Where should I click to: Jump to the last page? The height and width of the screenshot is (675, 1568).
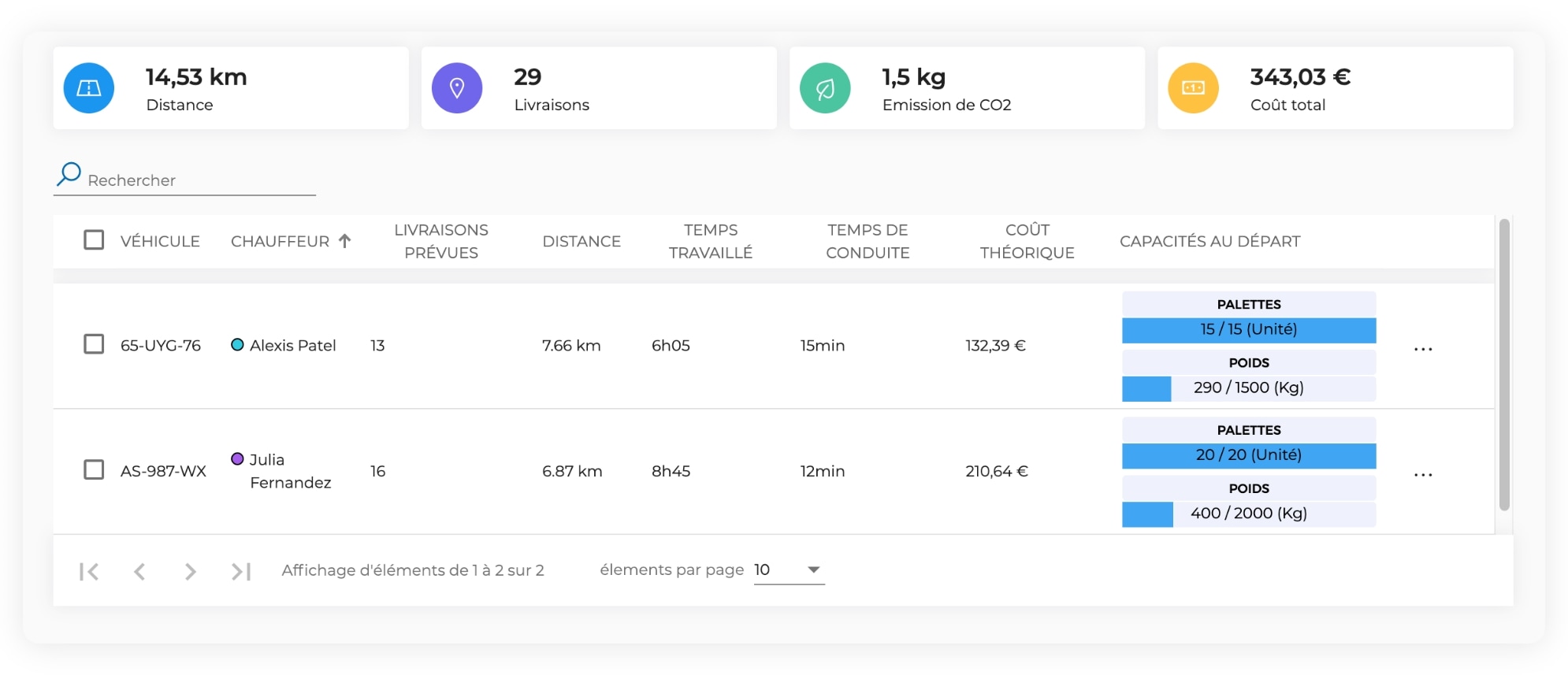click(241, 571)
